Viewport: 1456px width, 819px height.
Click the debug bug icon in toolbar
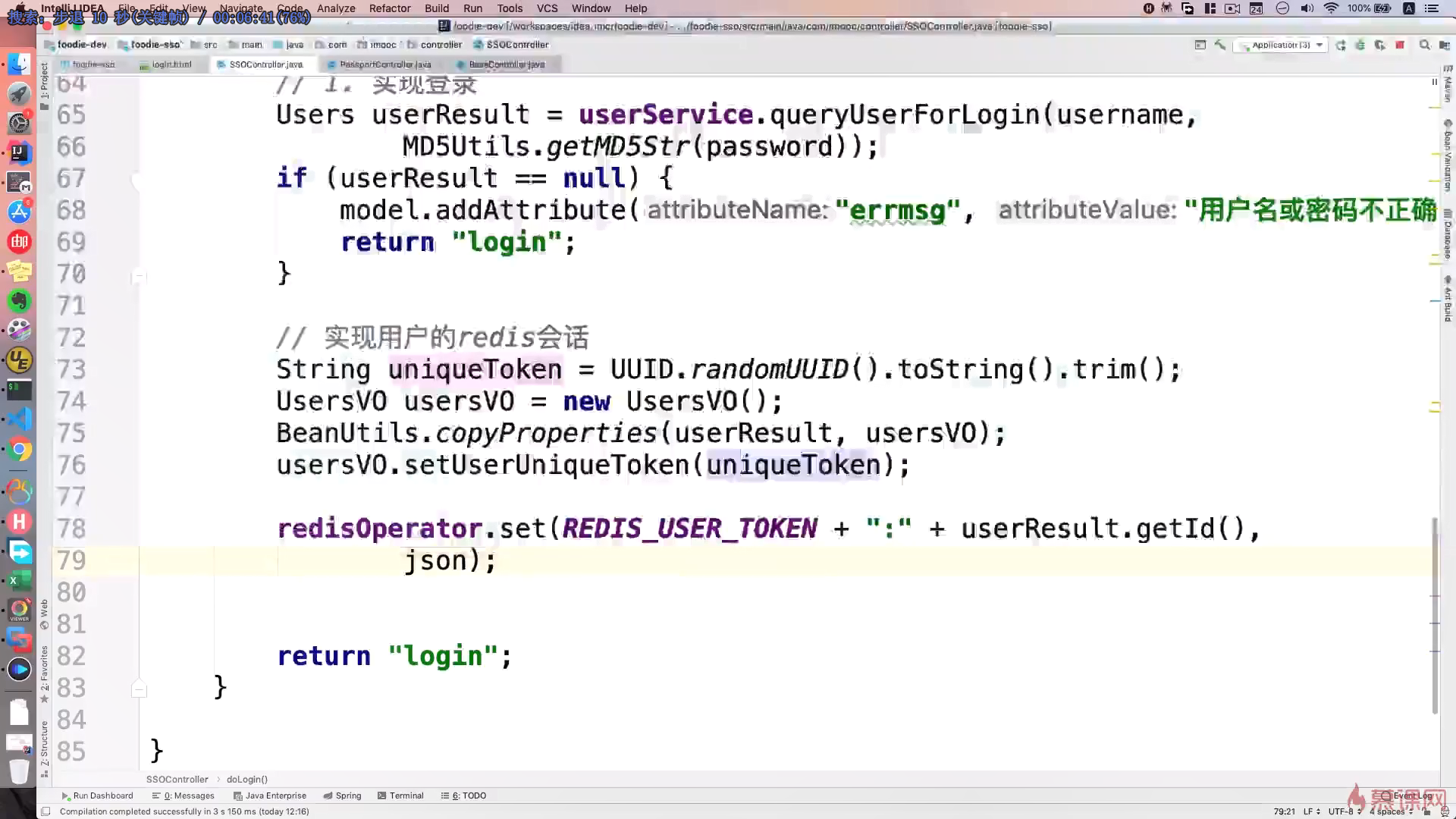coord(1360,45)
